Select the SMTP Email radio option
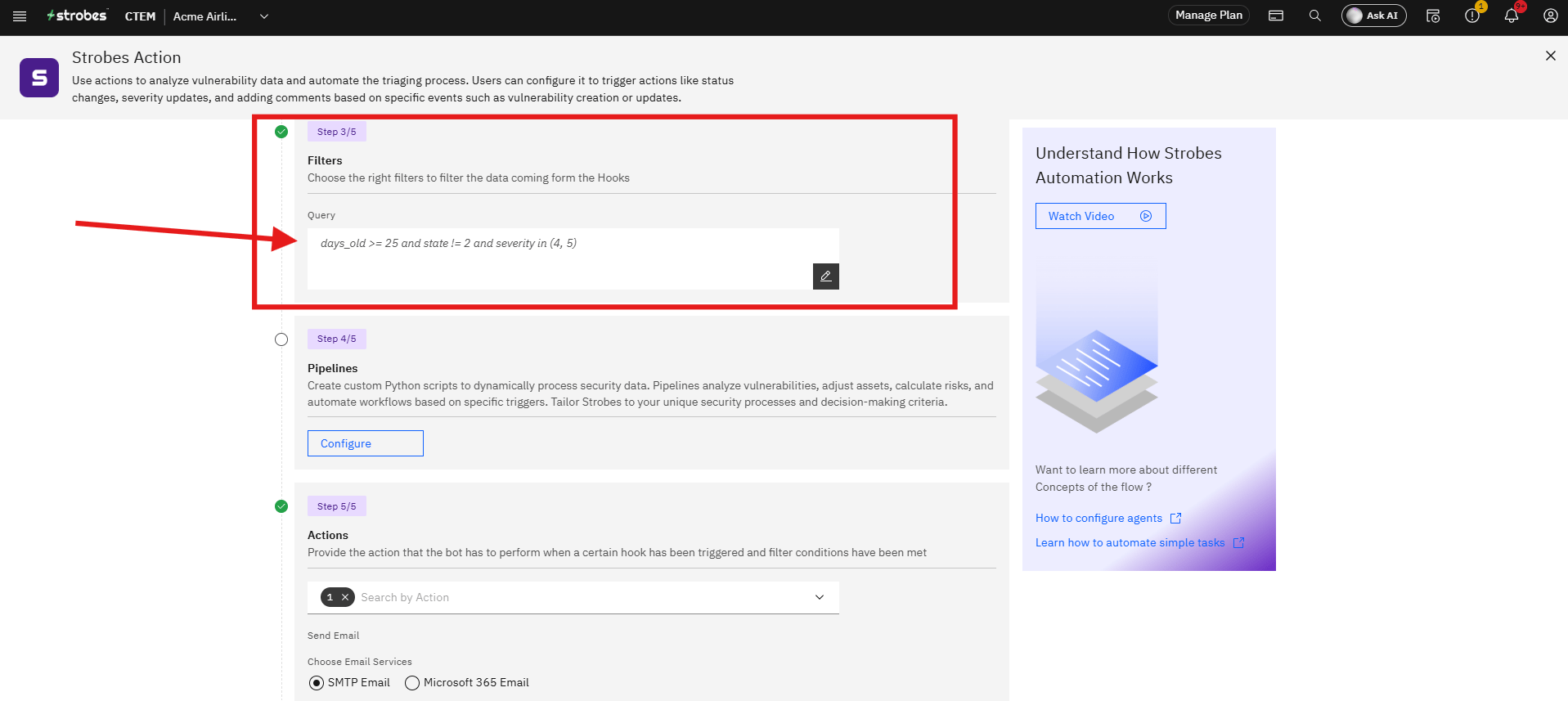 [x=317, y=683]
